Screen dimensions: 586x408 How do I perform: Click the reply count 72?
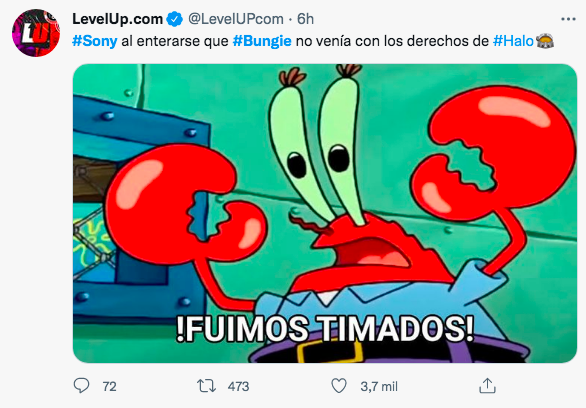click(x=110, y=386)
